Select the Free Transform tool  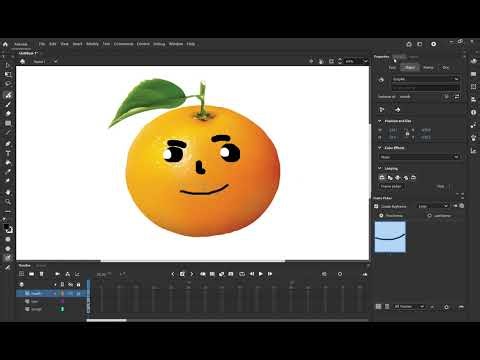pyautogui.click(x=8, y=74)
